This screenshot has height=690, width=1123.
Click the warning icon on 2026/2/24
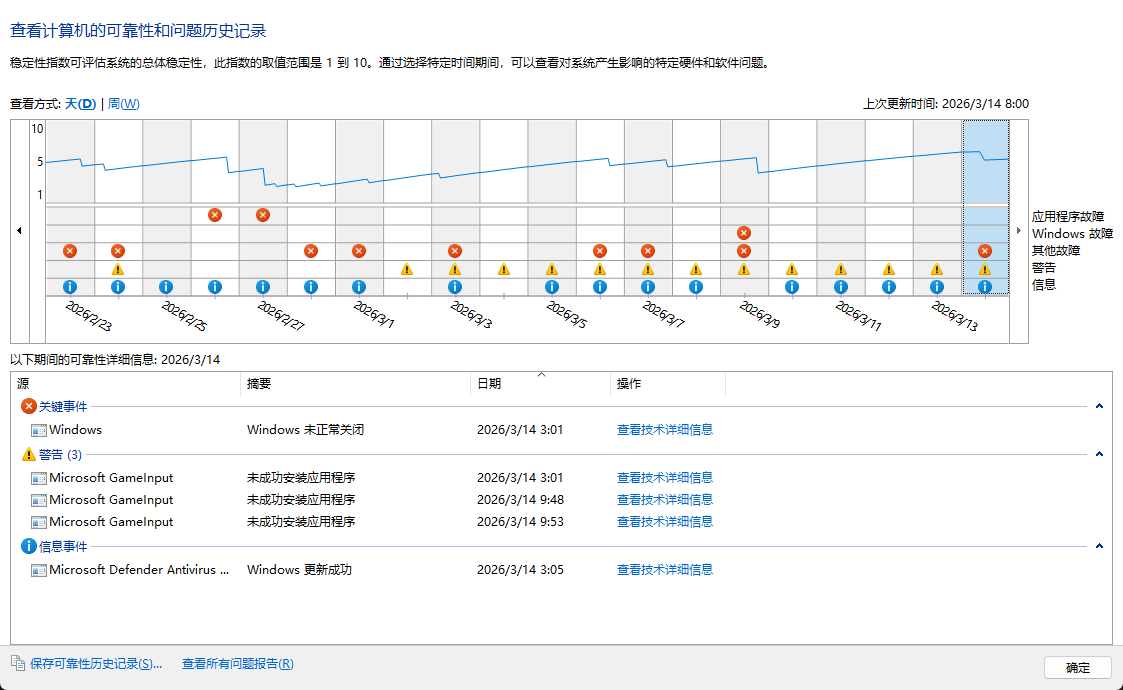click(x=118, y=269)
